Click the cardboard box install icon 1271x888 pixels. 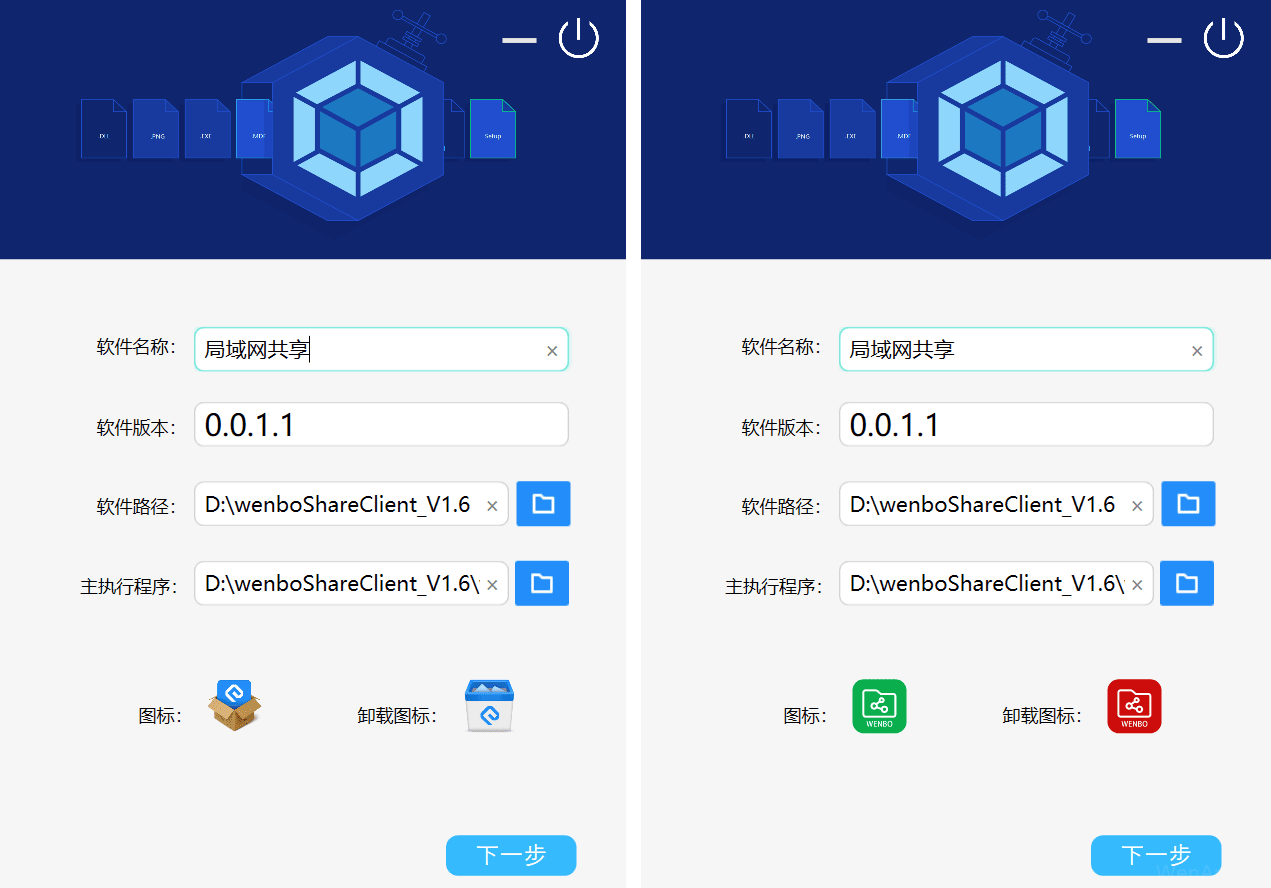coord(235,705)
